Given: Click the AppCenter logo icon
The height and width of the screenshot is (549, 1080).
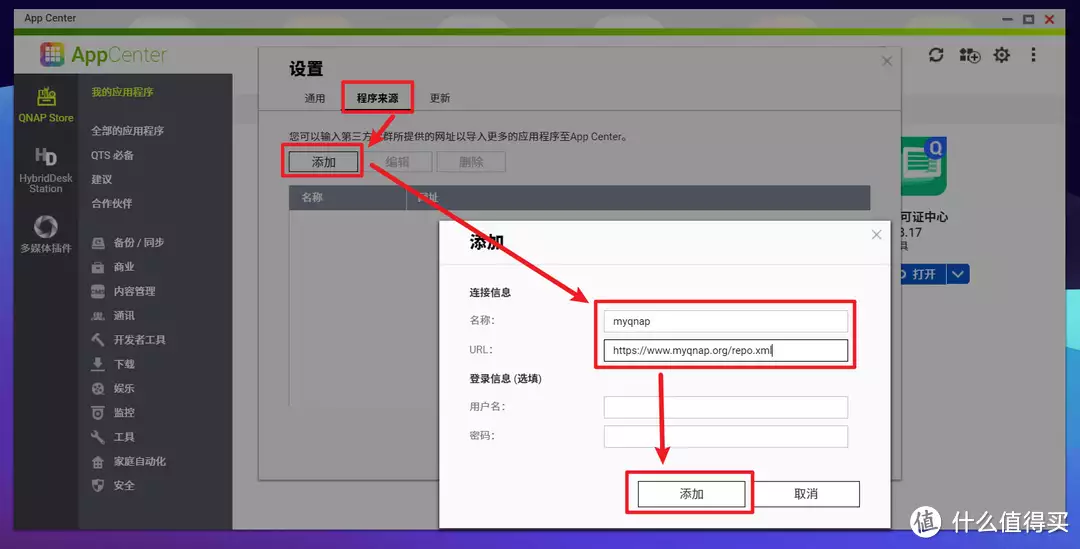Looking at the screenshot, I should click(52, 54).
